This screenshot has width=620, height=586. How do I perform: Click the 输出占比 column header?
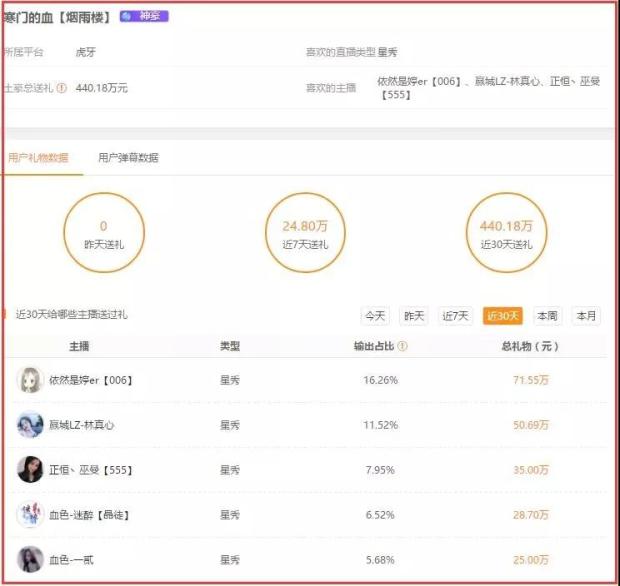click(374, 346)
